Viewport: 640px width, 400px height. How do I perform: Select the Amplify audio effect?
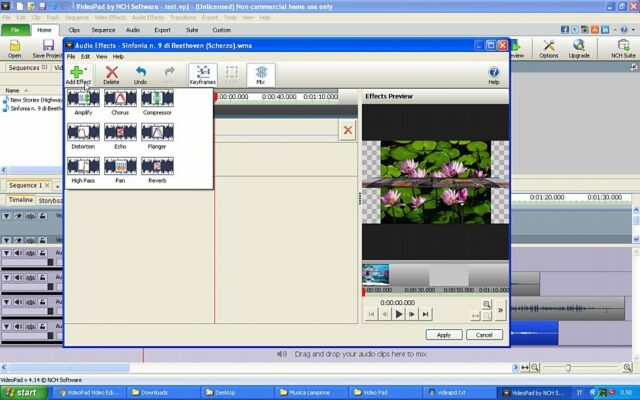click(83, 101)
